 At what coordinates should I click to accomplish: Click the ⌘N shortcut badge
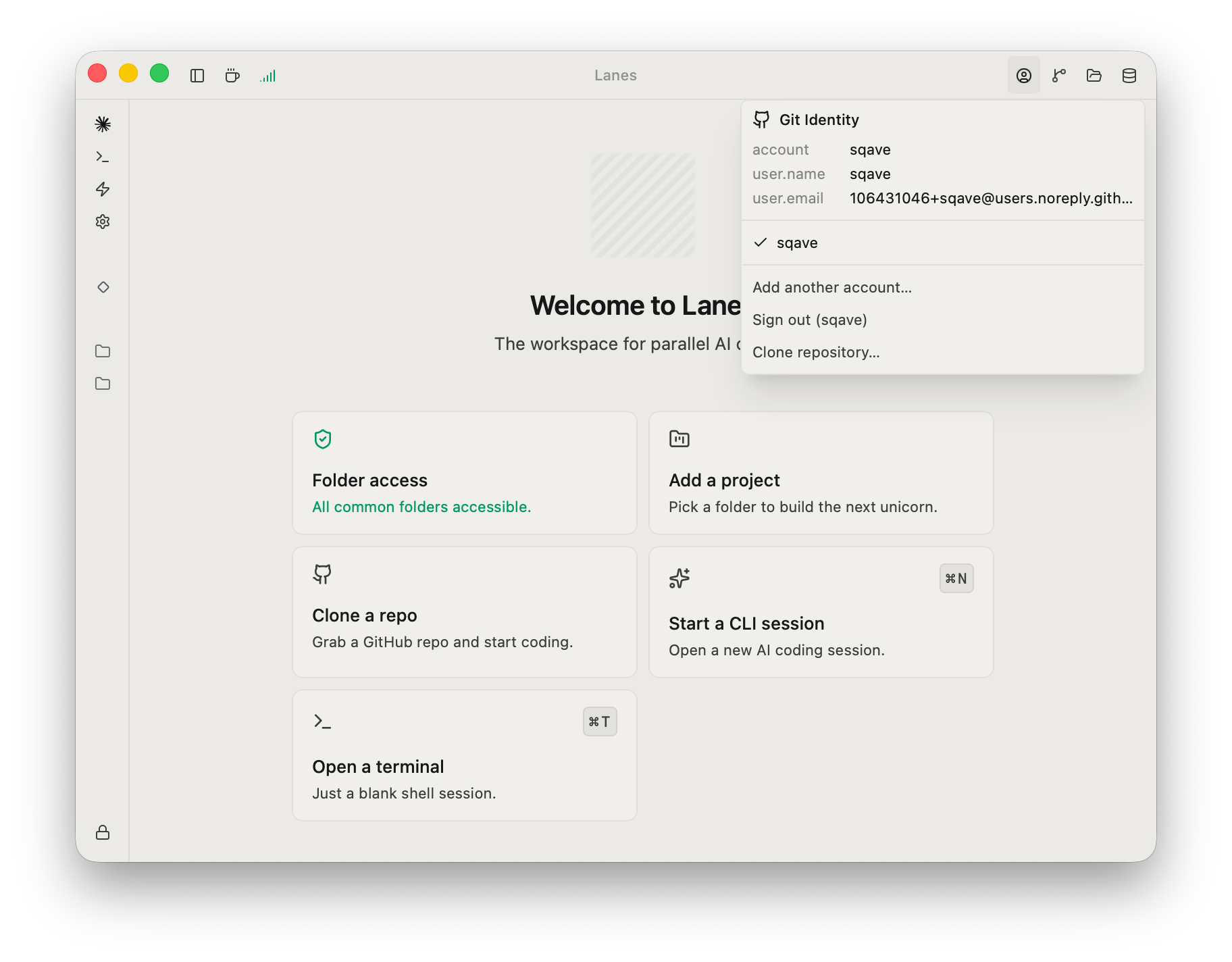coord(956,578)
